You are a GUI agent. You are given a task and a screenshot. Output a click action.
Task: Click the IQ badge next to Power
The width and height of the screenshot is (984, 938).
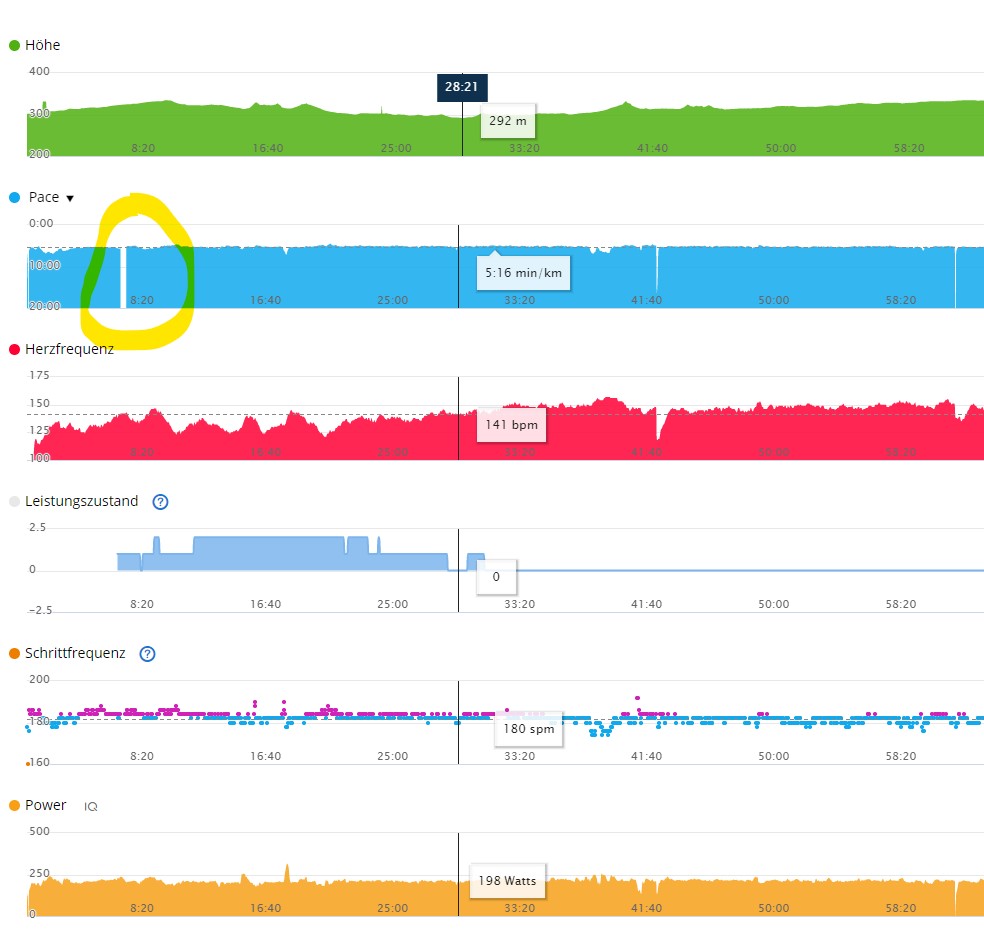(x=90, y=806)
